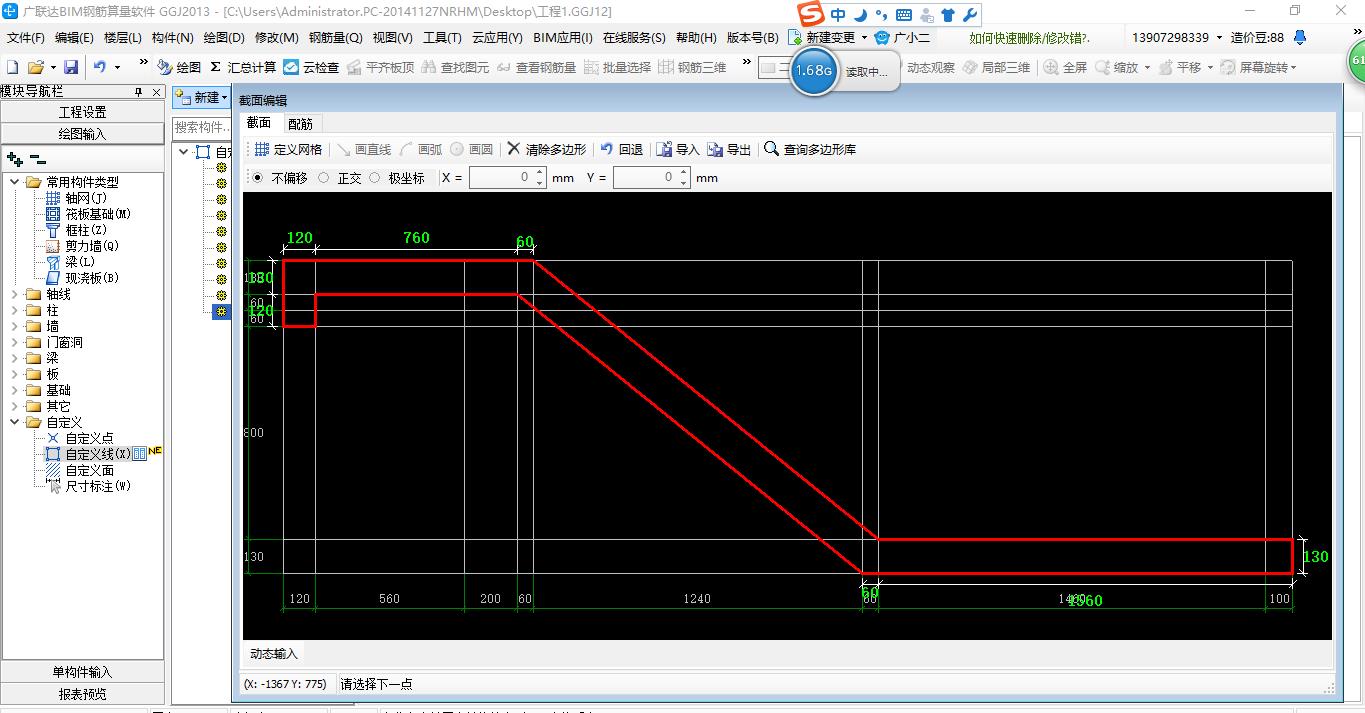
Task: Expand 门窗洞 folder node
Action: (15, 342)
